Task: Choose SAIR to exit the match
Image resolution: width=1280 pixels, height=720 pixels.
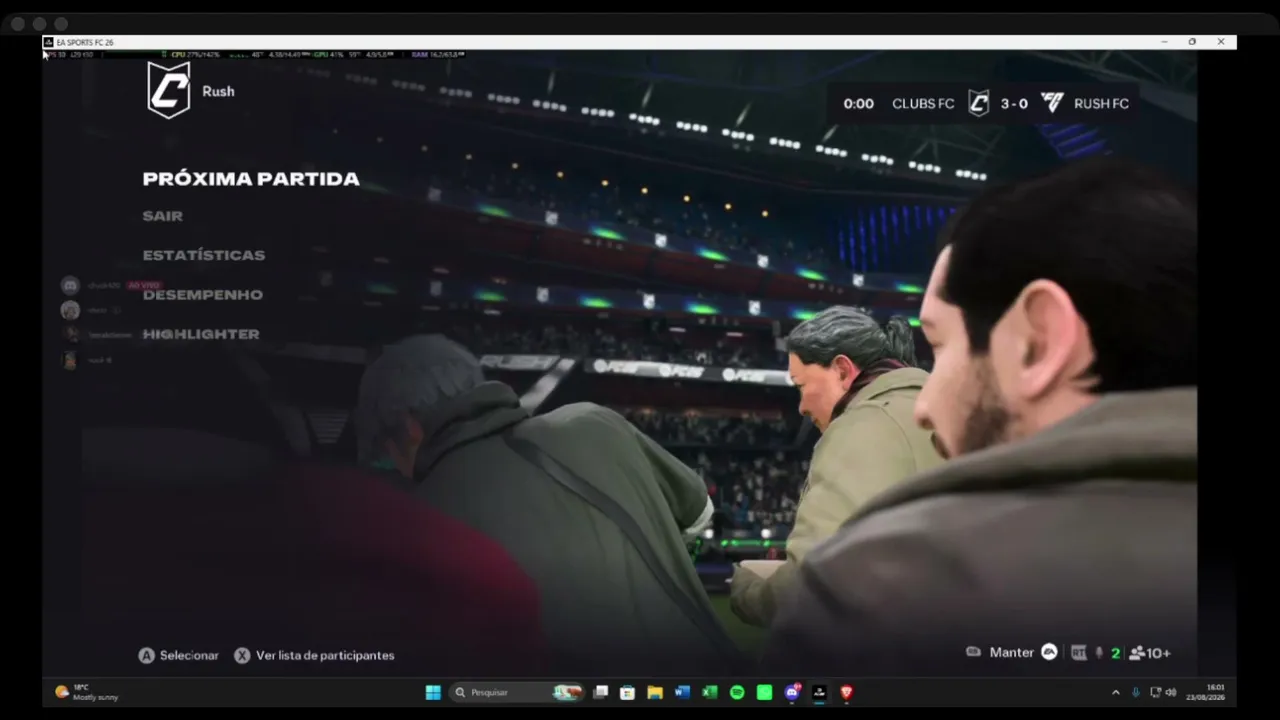Action: coord(162,216)
